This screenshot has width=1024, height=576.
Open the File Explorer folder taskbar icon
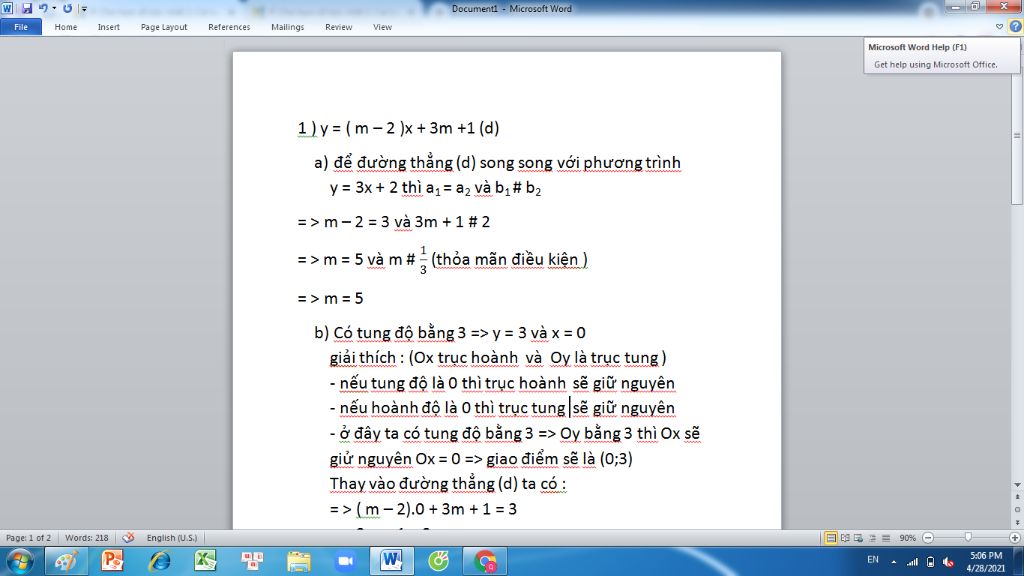pyautogui.click(x=298, y=561)
